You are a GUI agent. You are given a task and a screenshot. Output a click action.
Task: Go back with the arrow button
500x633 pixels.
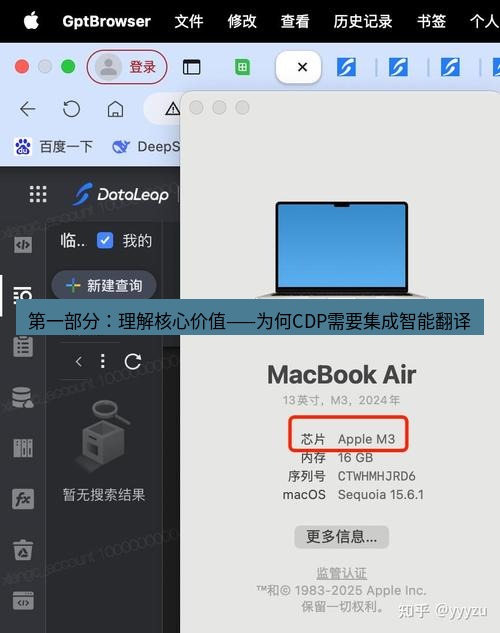pyautogui.click(x=28, y=109)
